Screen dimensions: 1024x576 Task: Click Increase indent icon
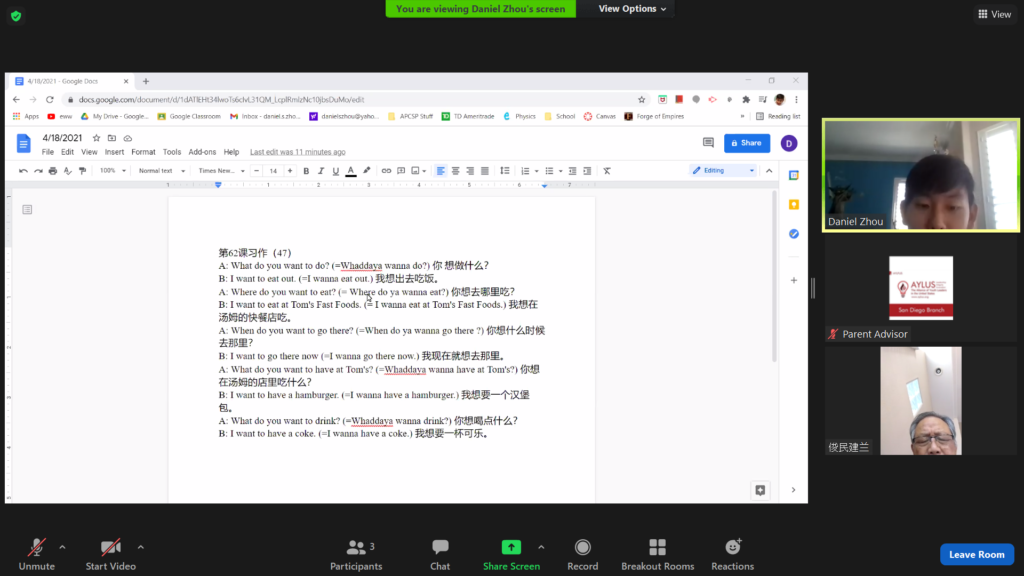coord(587,171)
